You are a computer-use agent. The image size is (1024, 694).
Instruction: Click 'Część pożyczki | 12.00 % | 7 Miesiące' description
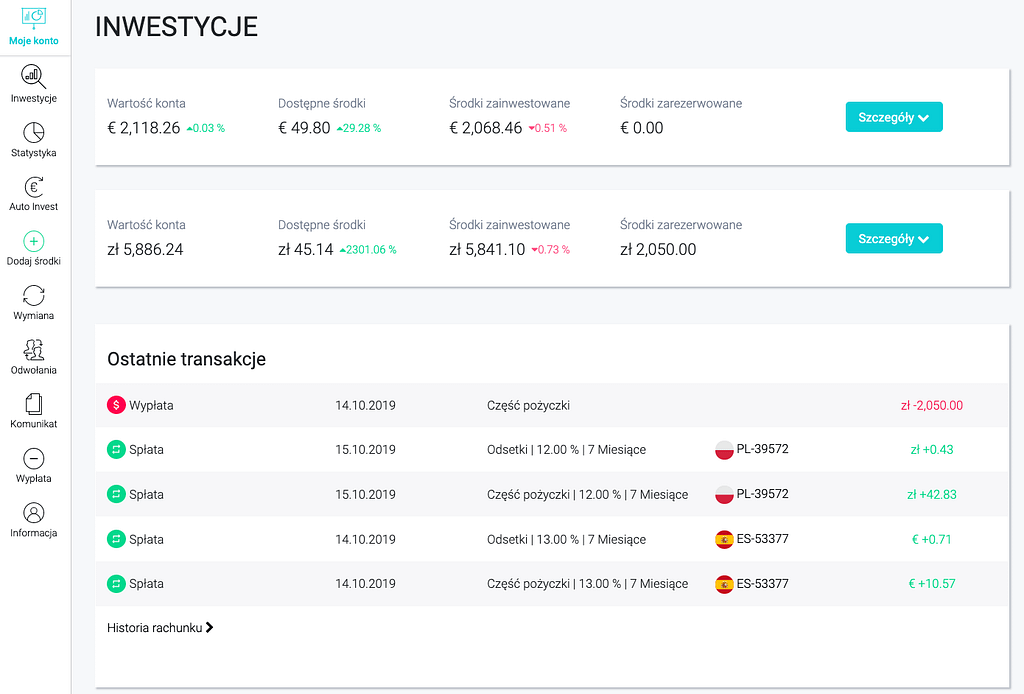[588, 495]
